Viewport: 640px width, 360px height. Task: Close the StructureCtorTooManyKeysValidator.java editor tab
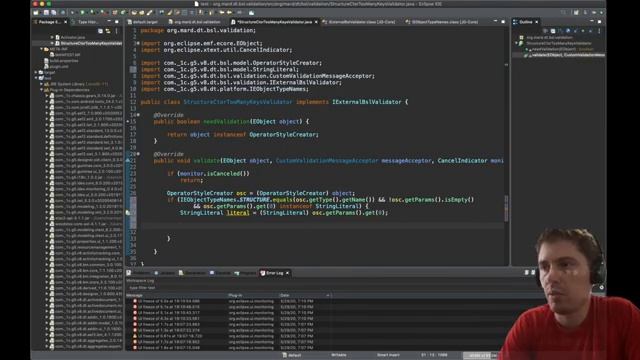(x=316, y=22)
